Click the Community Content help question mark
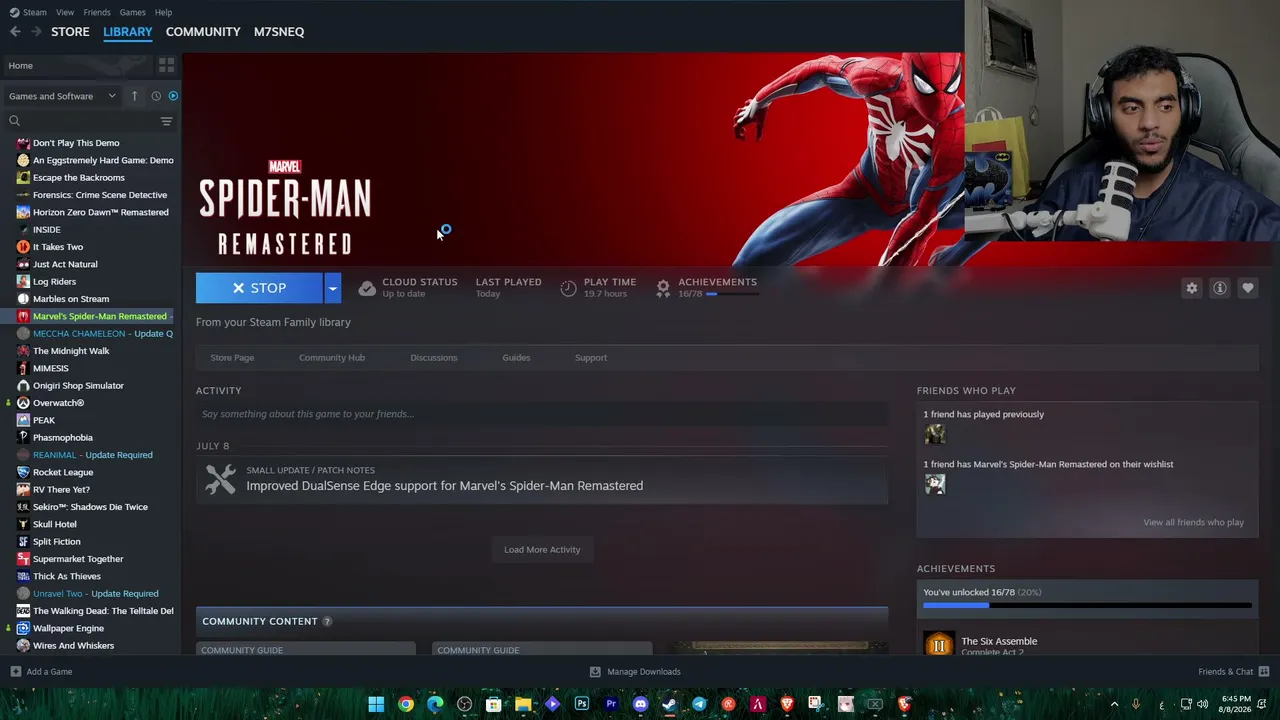This screenshot has width=1280, height=720. pyautogui.click(x=327, y=621)
